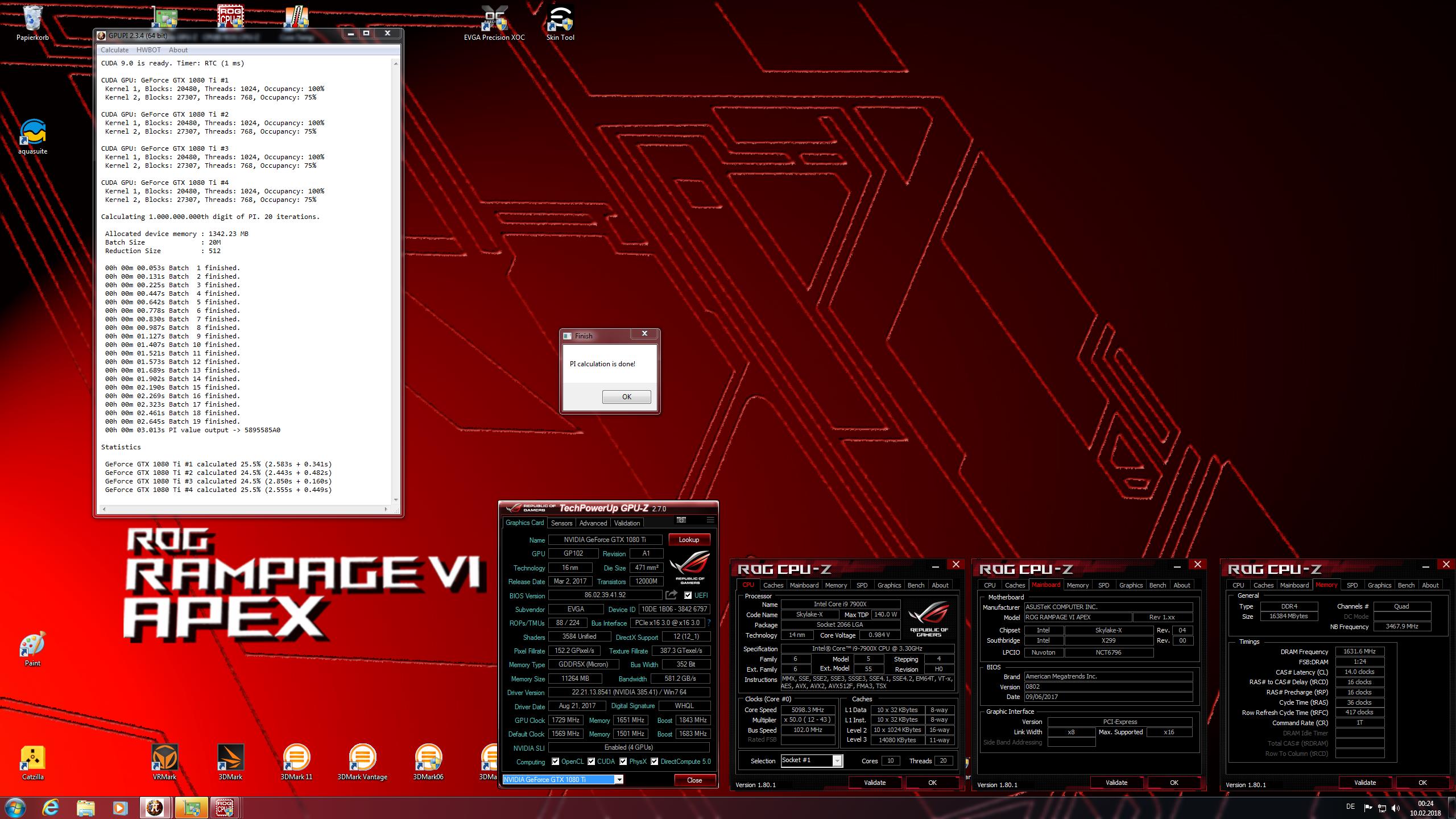The image size is (1456, 819).
Task: Open the 3DMark desktop shortcut
Action: tap(230, 763)
